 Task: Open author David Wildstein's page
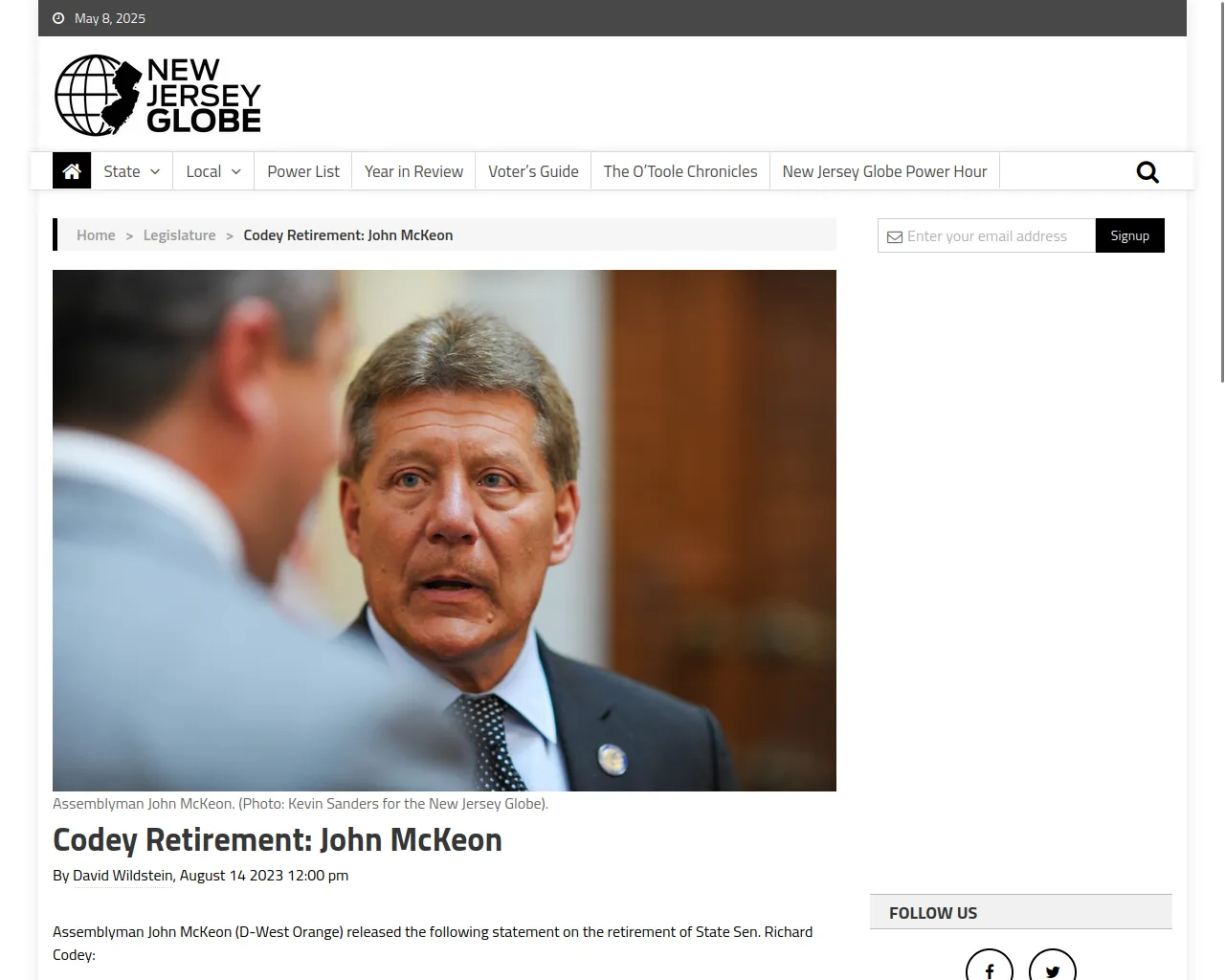pyautogui.click(x=122, y=876)
